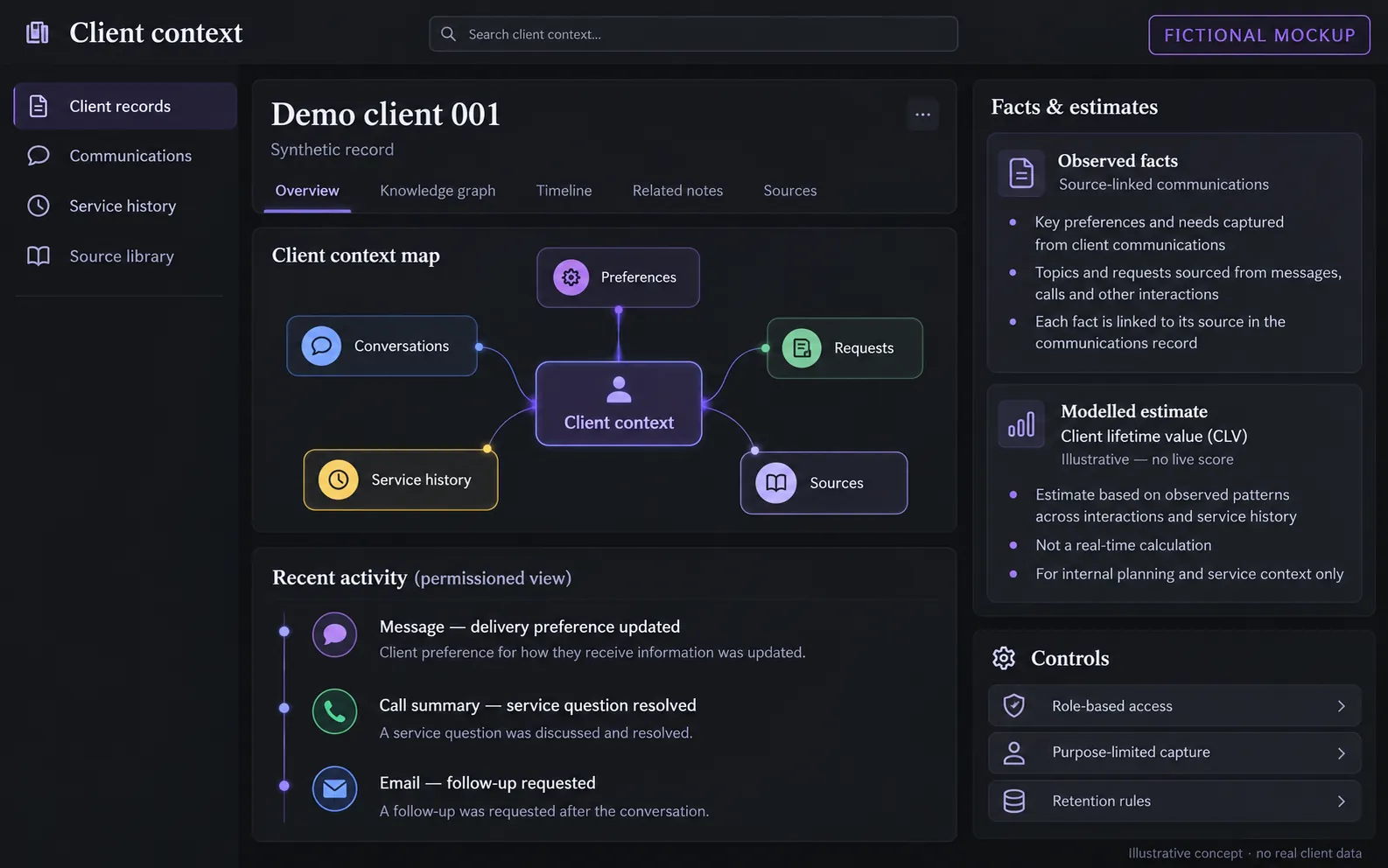Click the Call summary phone icon
The width and height of the screenshot is (1388, 868).
tap(334, 711)
